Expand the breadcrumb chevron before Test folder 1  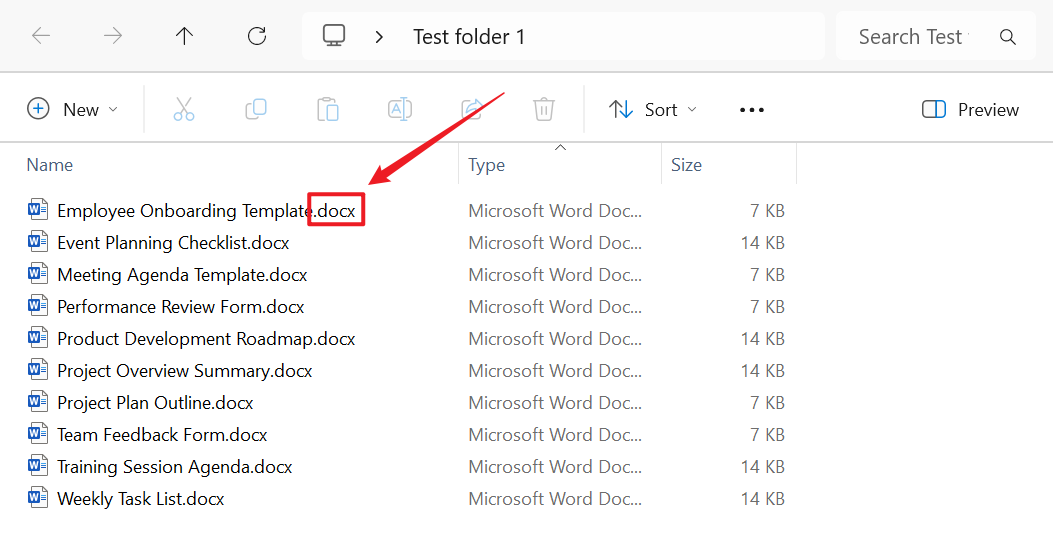point(379,37)
